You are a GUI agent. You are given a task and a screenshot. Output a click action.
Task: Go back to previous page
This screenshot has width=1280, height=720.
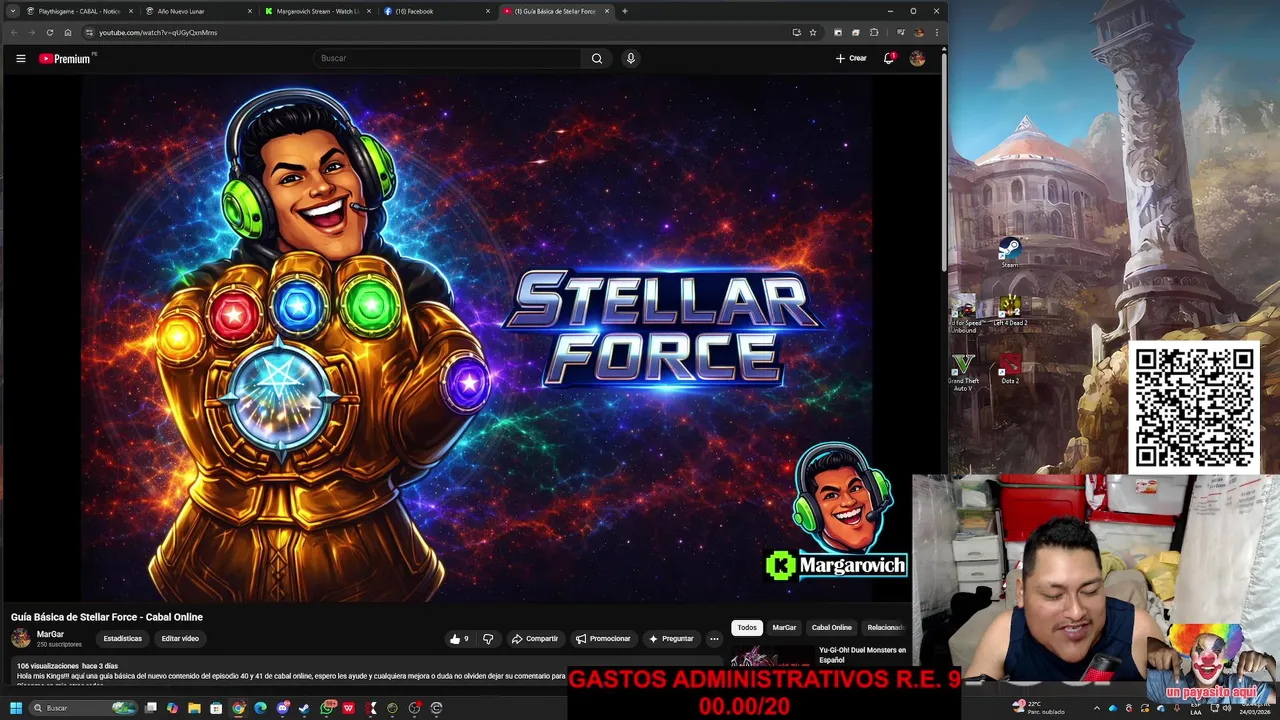pyautogui.click(x=14, y=32)
